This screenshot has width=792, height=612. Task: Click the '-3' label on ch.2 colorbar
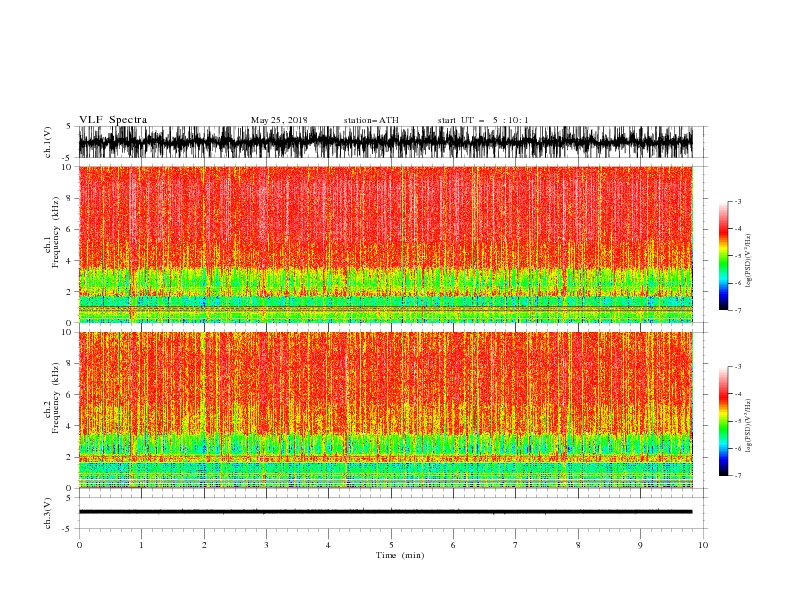[x=737, y=367]
